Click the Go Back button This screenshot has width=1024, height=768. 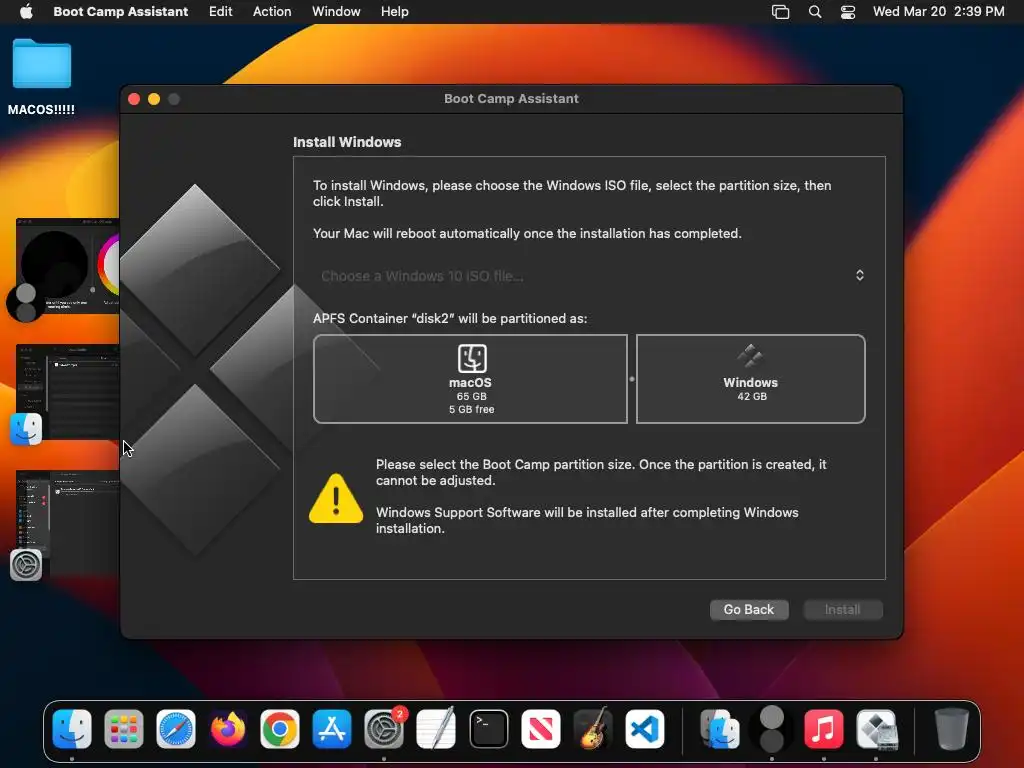[748, 609]
